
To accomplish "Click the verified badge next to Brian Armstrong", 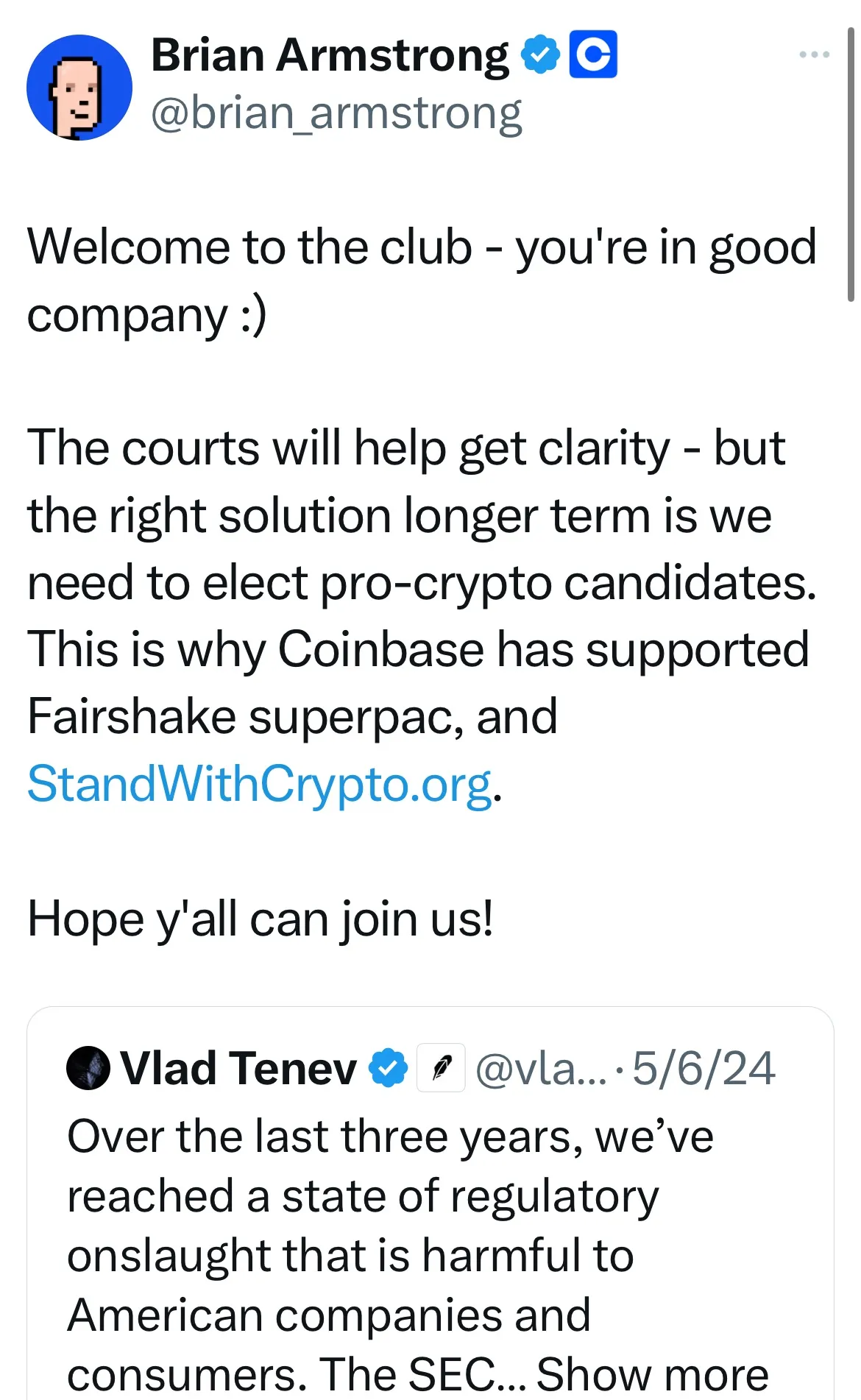I will [x=539, y=54].
